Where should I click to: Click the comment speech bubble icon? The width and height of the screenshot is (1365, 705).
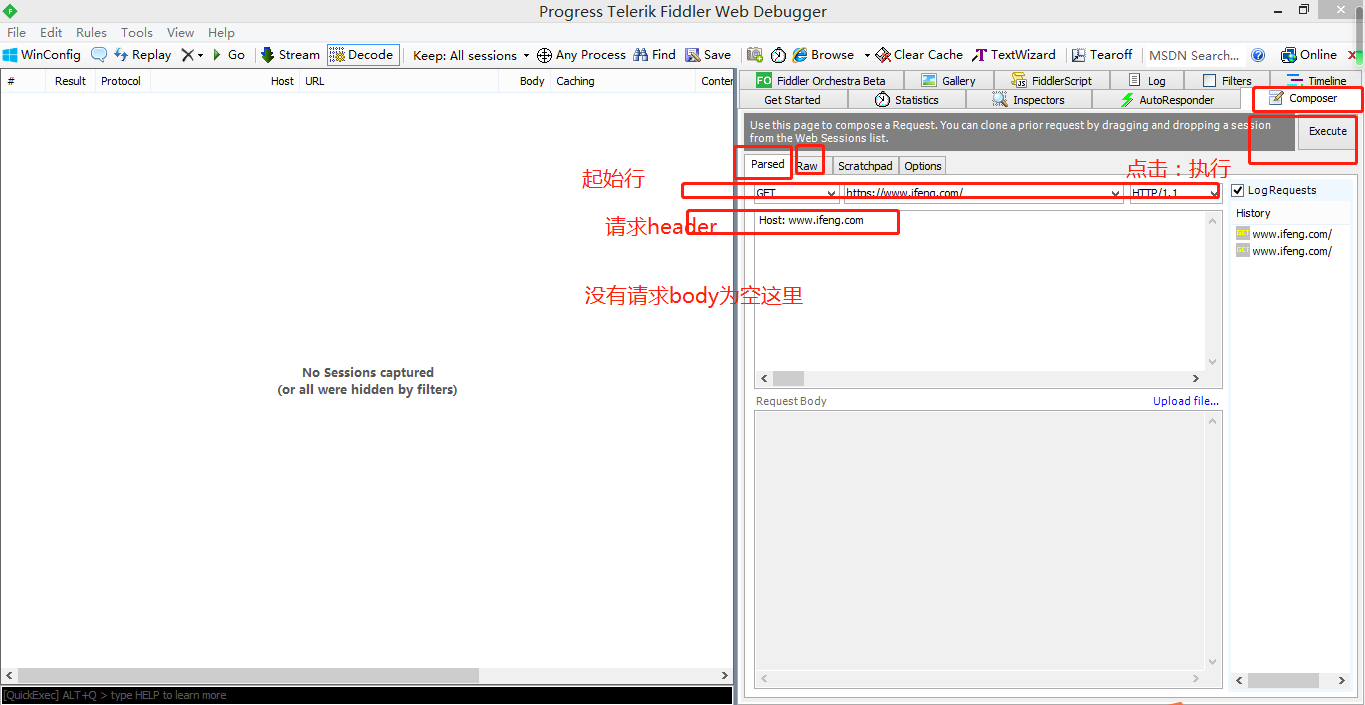(x=99, y=55)
